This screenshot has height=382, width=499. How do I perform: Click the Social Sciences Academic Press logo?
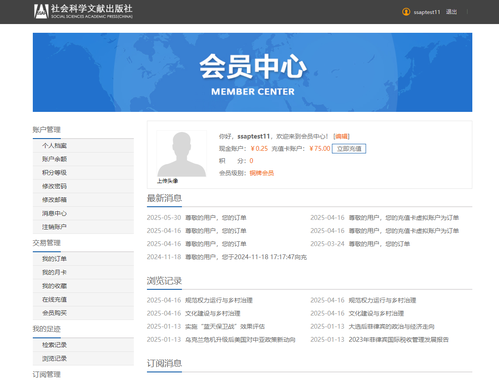(83, 11)
